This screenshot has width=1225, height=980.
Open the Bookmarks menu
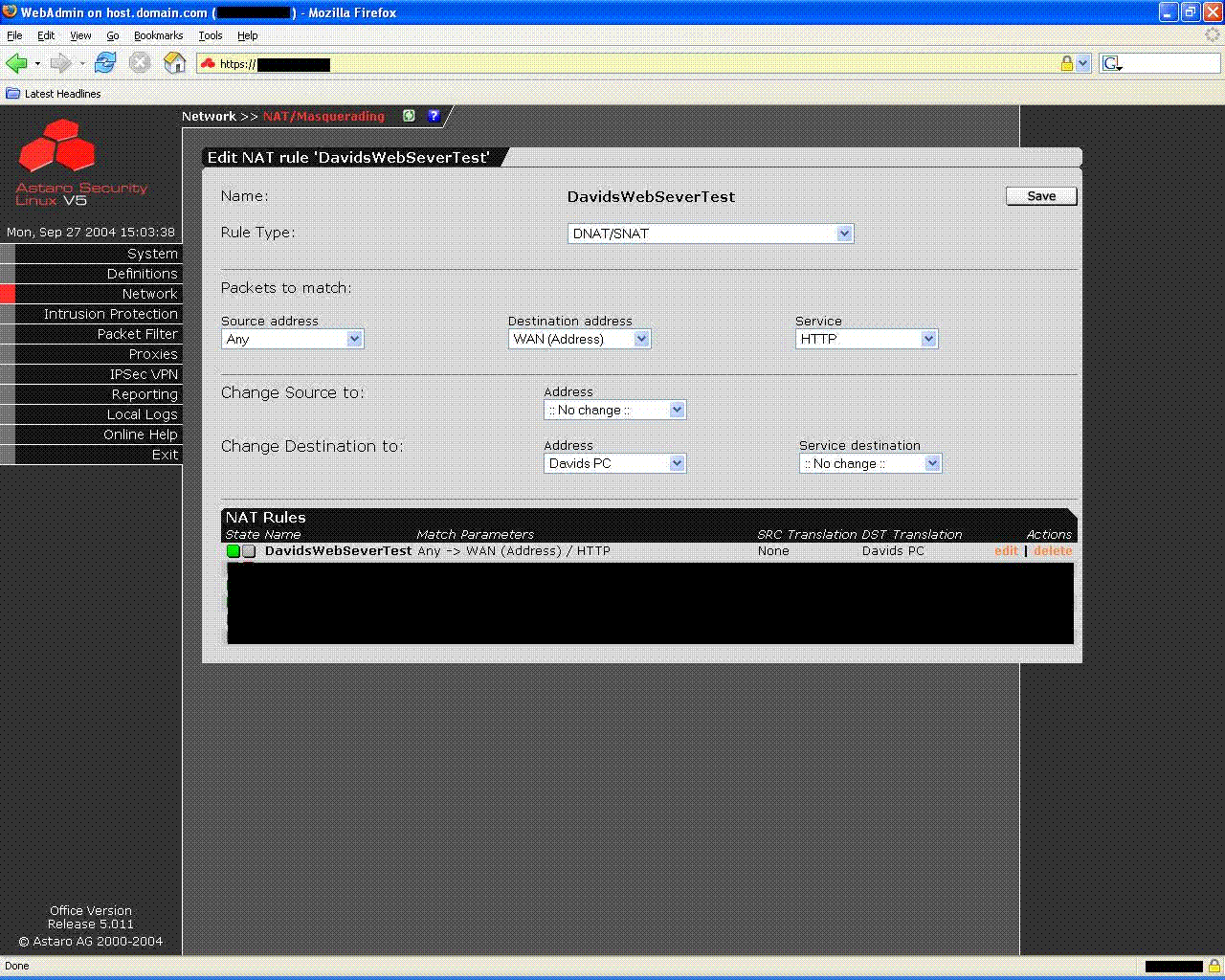(158, 35)
